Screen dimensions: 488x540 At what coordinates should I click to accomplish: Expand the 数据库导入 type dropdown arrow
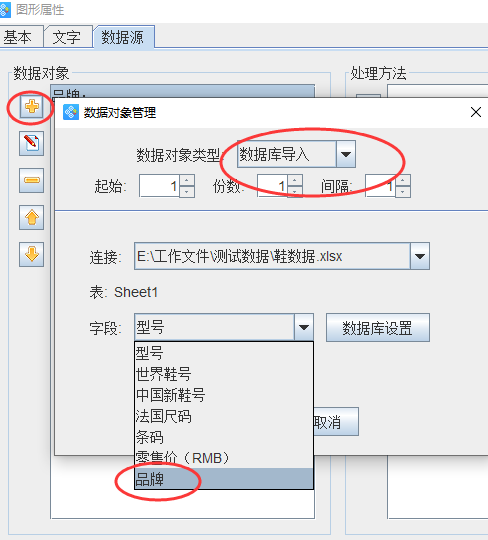pos(346,154)
